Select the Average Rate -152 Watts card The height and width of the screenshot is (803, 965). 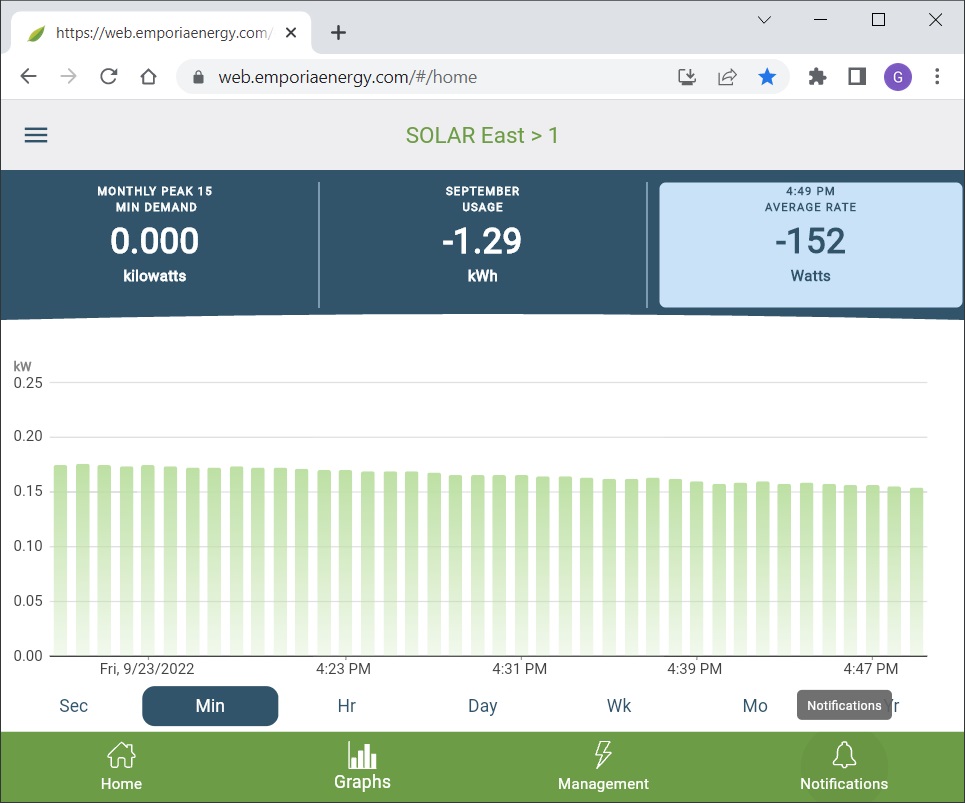coord(810,244)
